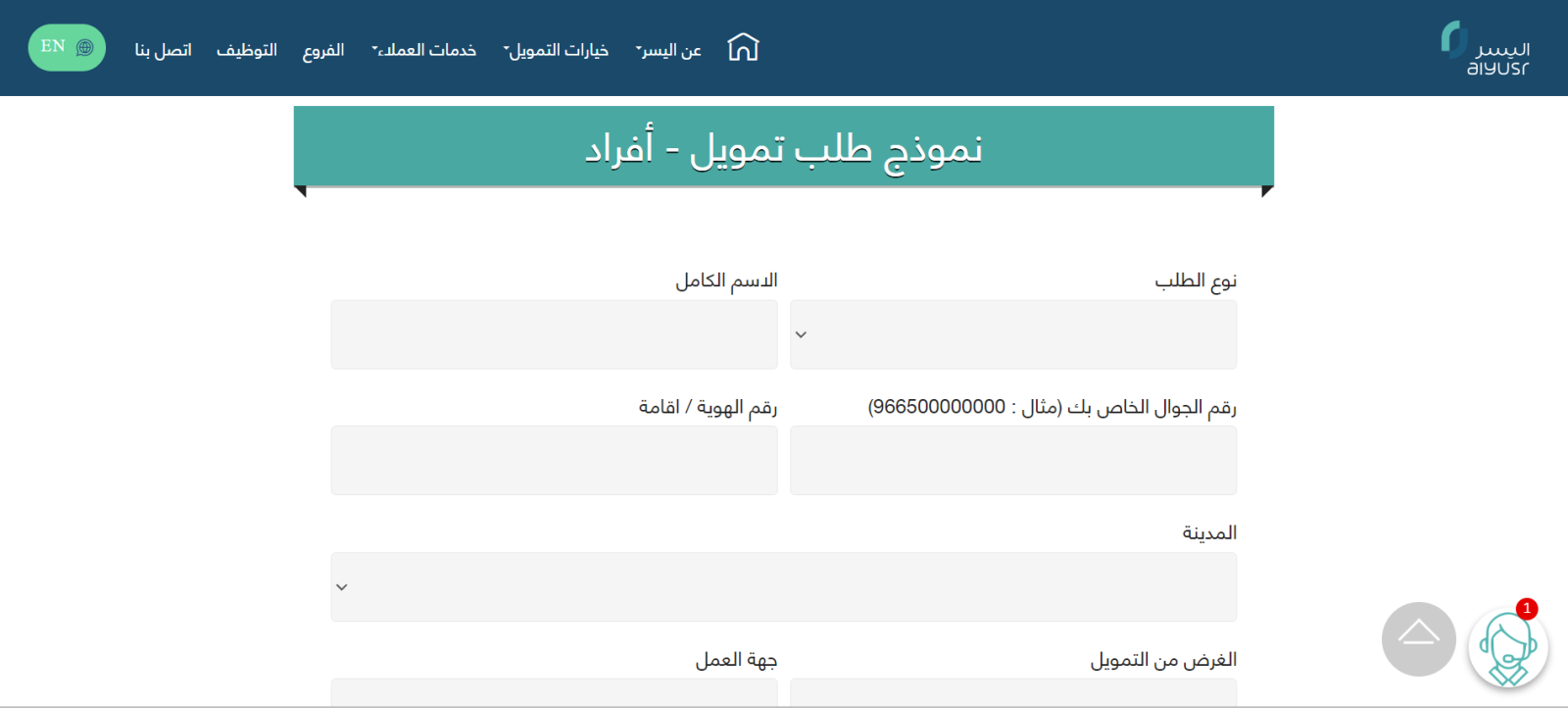The height and width of the screenshot is (708, 1568).
Task: Go to the home page icon
Action: pos(743,47)
